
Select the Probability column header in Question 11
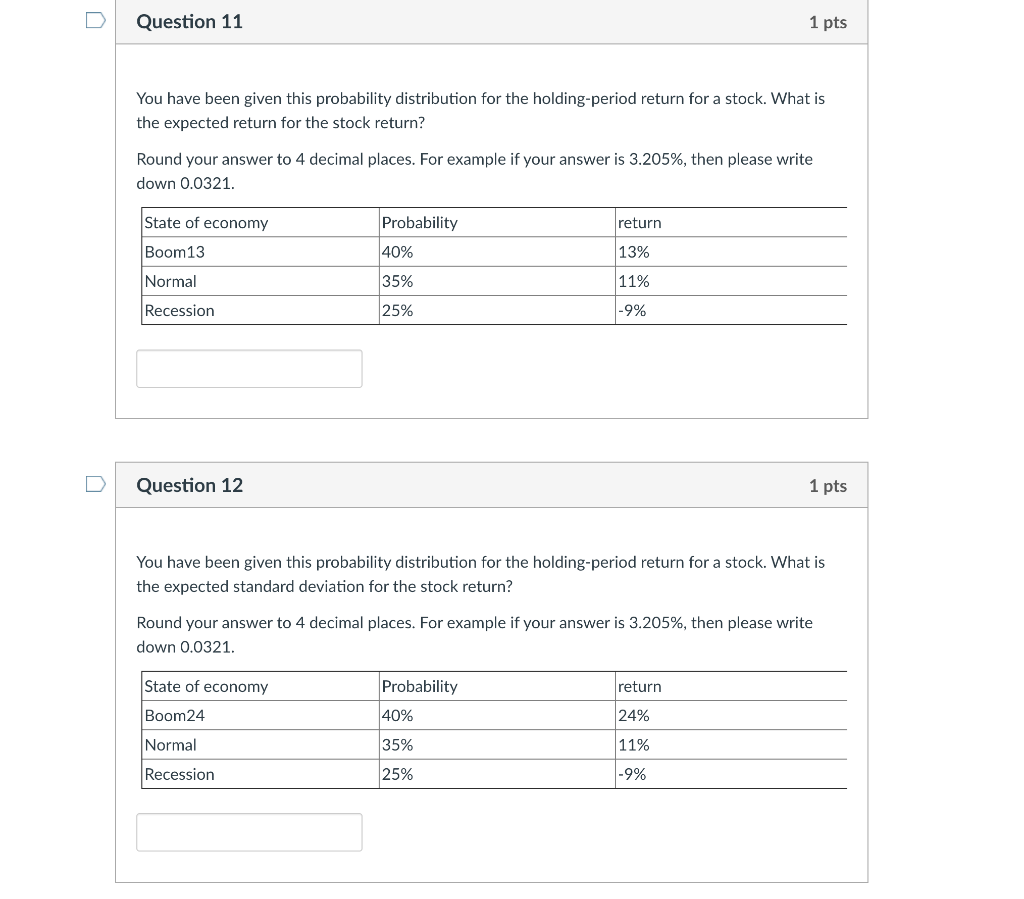click(420, 222)
